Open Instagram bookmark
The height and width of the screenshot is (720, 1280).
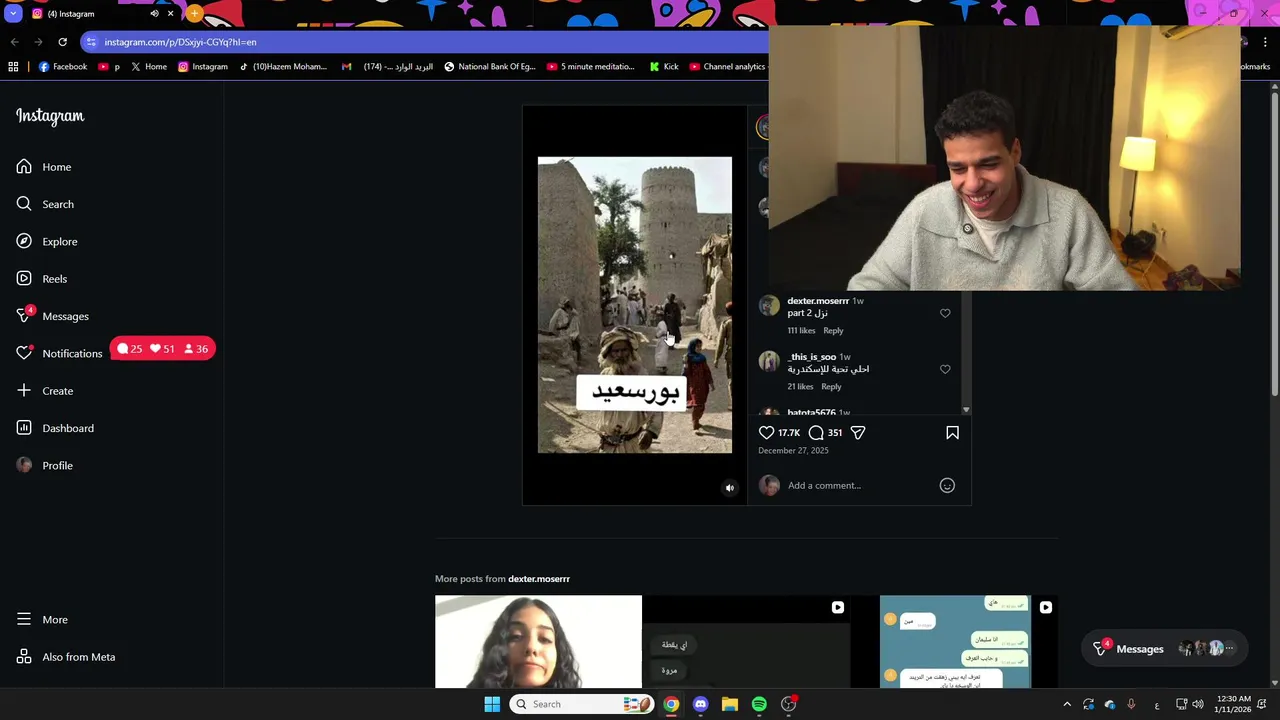coord(203,67)
